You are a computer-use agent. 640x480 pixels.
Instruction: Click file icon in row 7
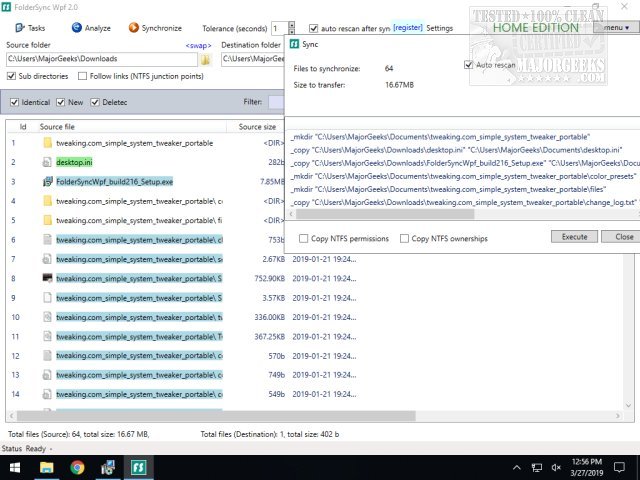click(x=47, y=259)
